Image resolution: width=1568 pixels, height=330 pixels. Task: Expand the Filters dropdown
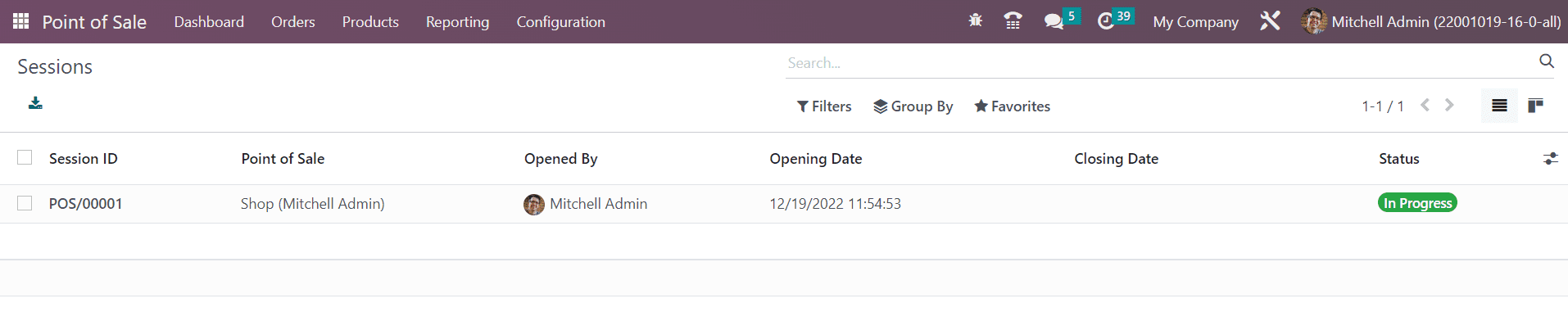[x=824, y=106]
